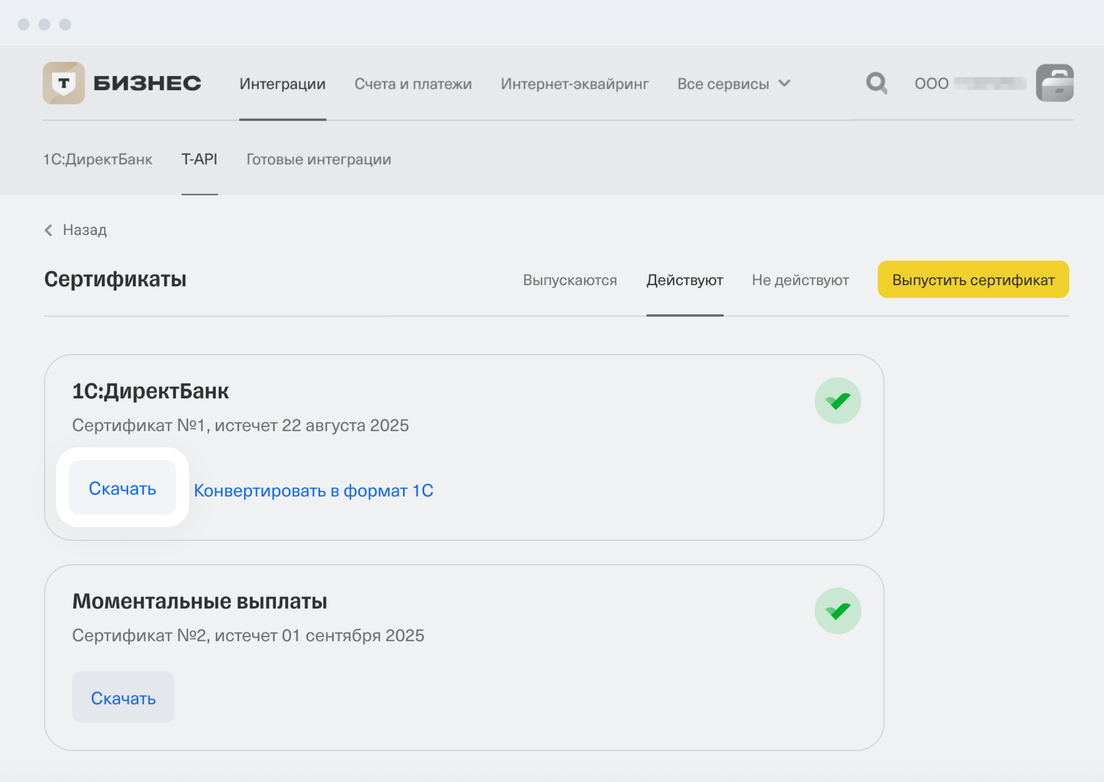Show certificates in Выпускаются tab
The width and height of the screenshot is (1104, 782).
pos(570,280)
